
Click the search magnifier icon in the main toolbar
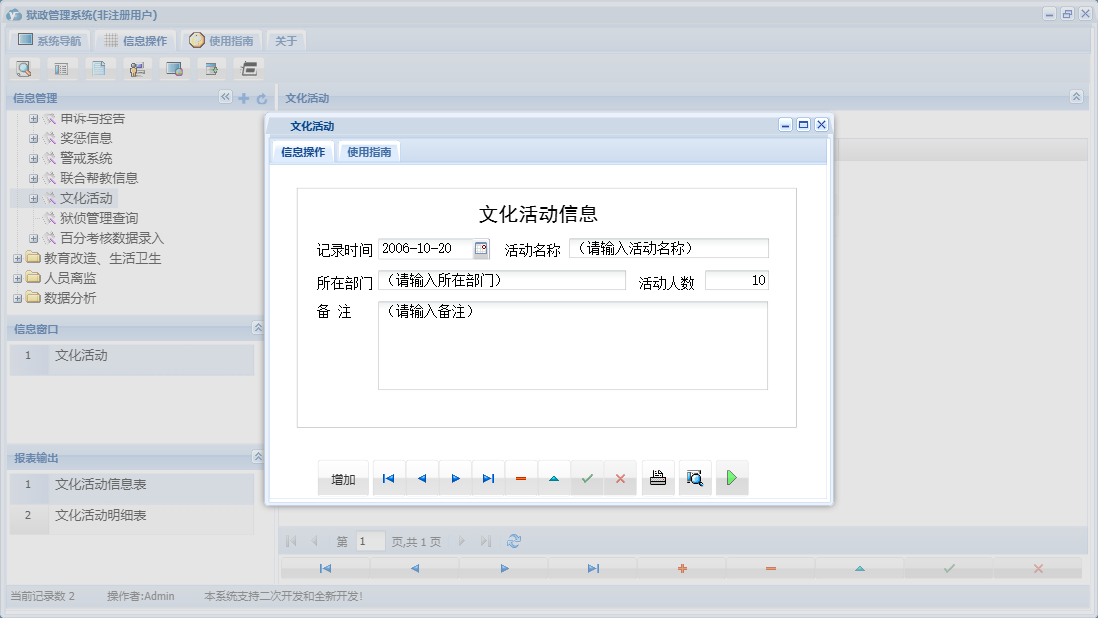[x=24, y=68]
